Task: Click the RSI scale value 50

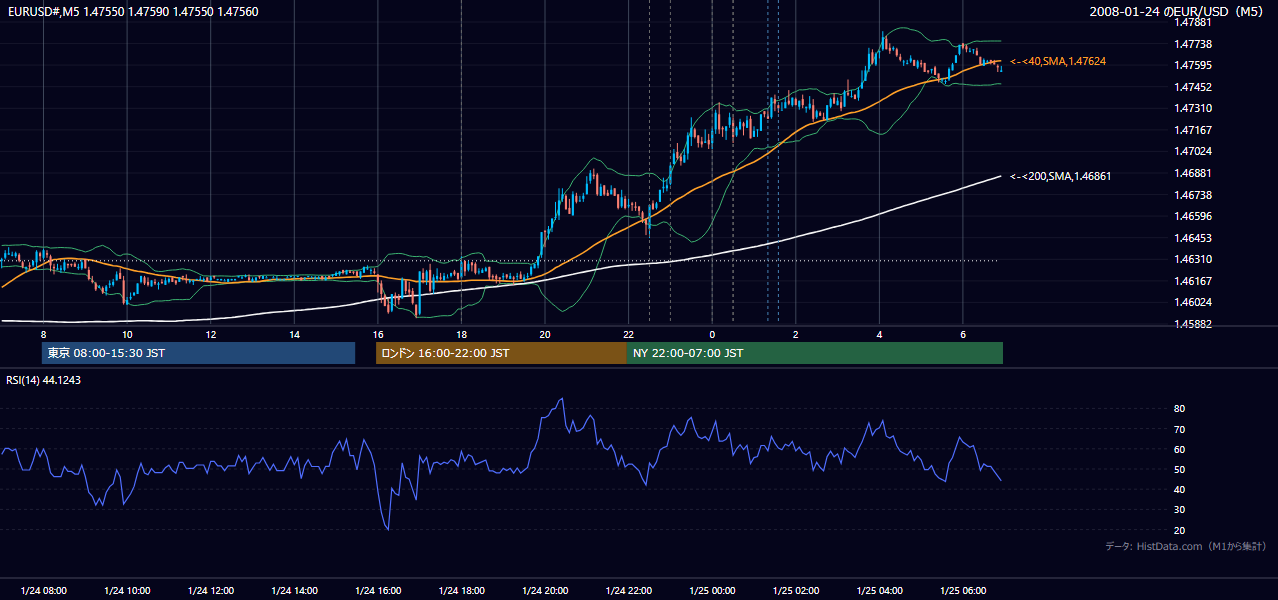Action: [x=1180, y=469]
